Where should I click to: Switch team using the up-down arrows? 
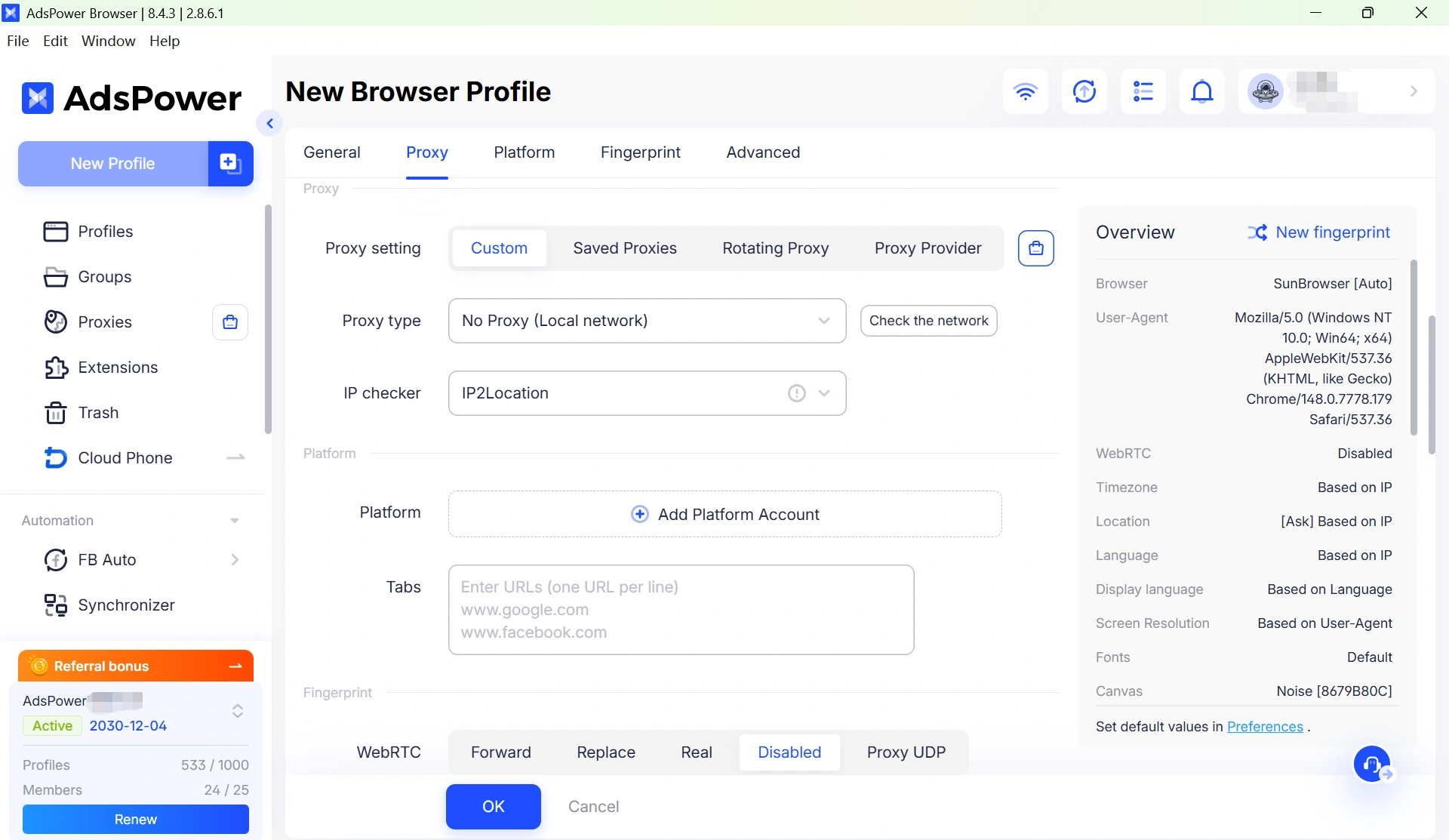point(237,711)
